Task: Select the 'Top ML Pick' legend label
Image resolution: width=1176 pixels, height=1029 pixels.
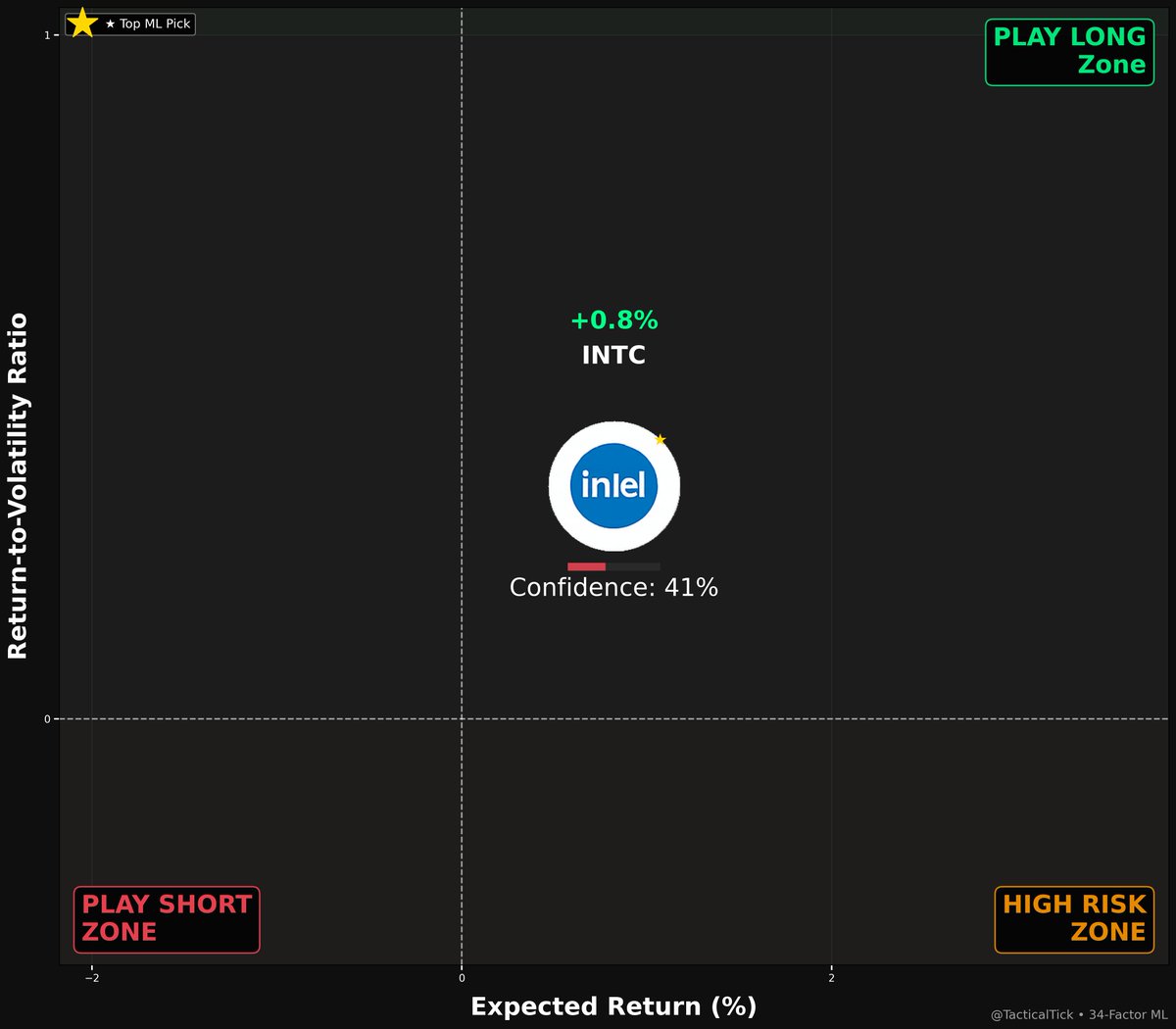Action: coord(148,24)
